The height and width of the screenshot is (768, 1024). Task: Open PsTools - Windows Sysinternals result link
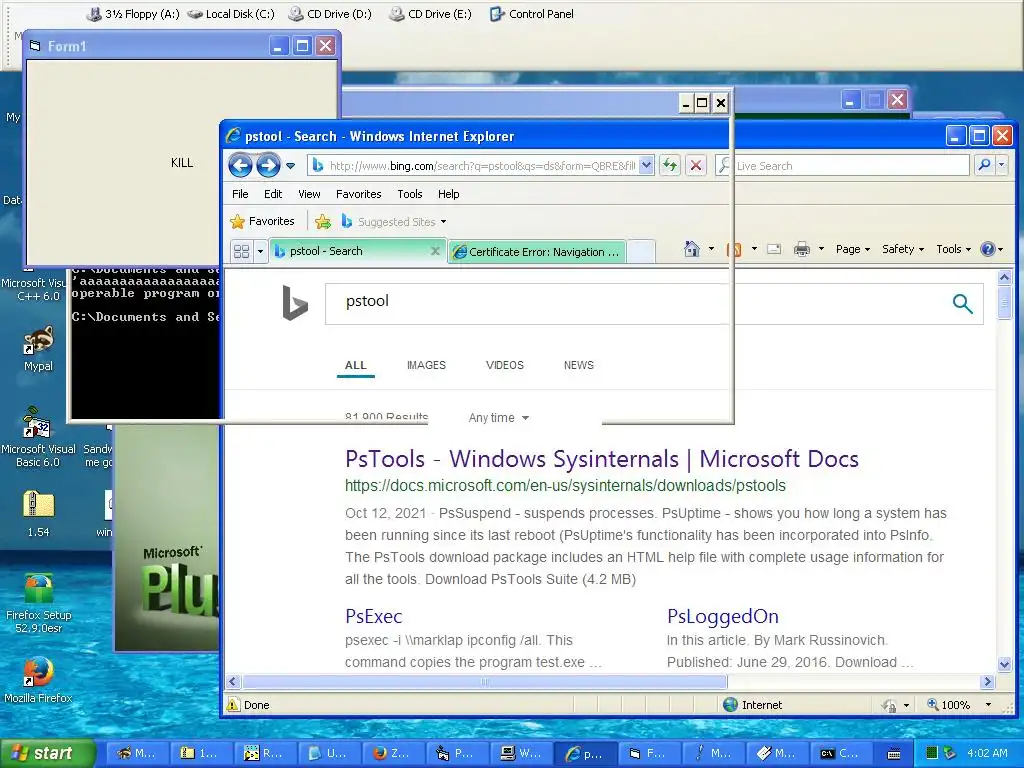tap(601, 459)
